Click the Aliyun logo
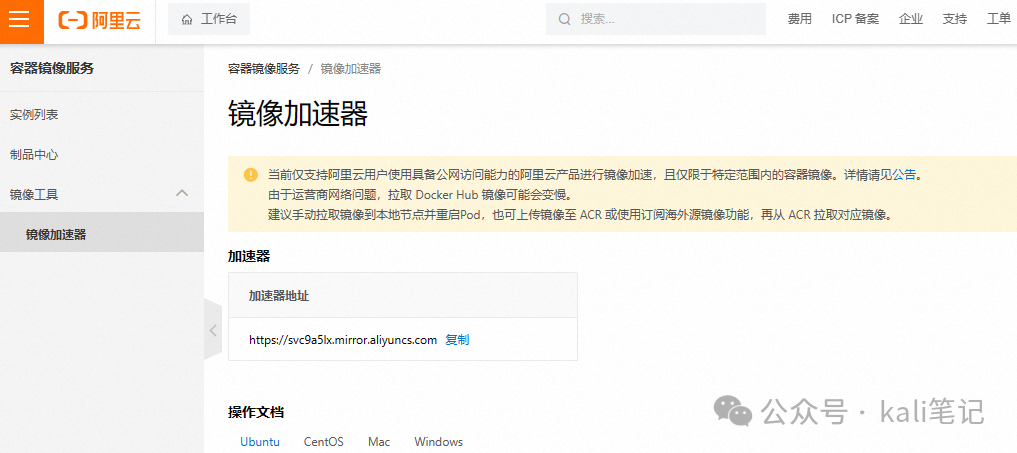Screen dimensions: 1017x453 point(99,20)
